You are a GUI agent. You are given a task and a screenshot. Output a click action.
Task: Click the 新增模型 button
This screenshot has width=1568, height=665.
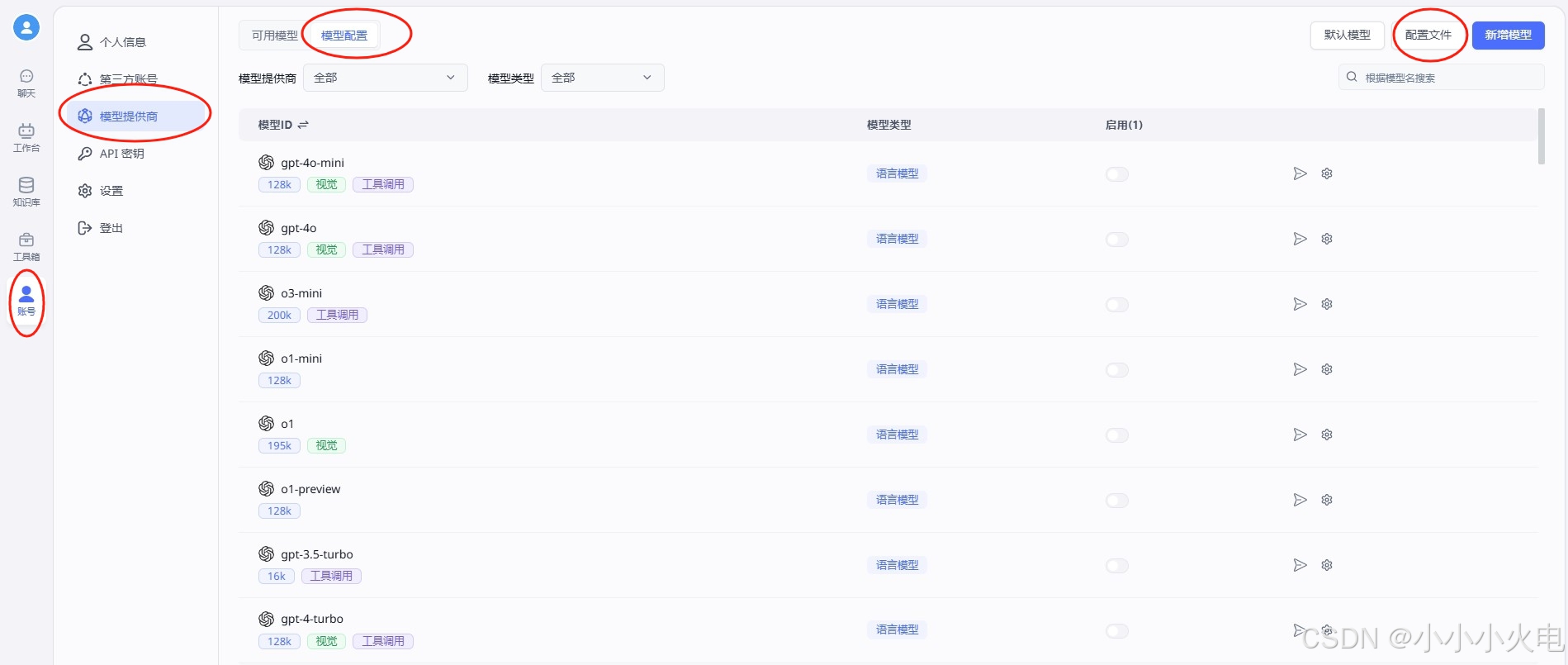(x=1508, y=35)
